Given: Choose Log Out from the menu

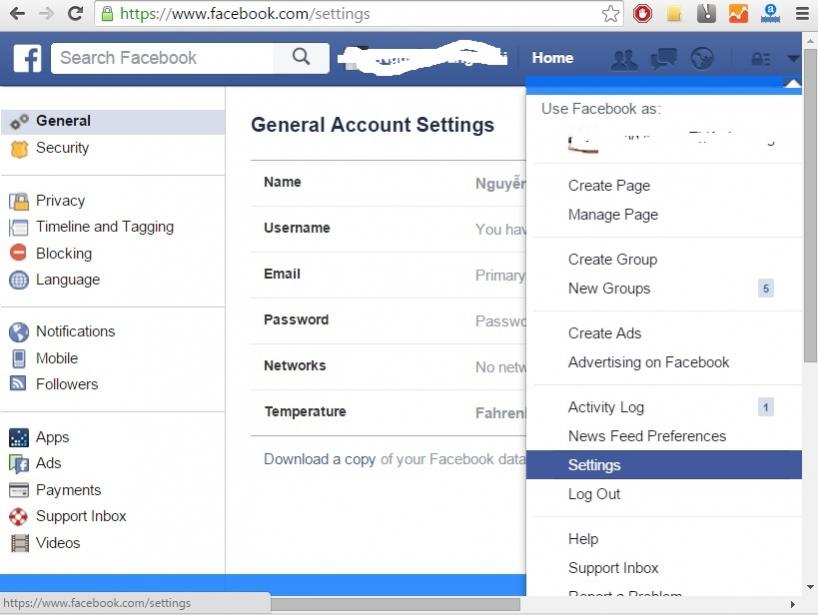Looking at the screenshot, I should [594, 494].
